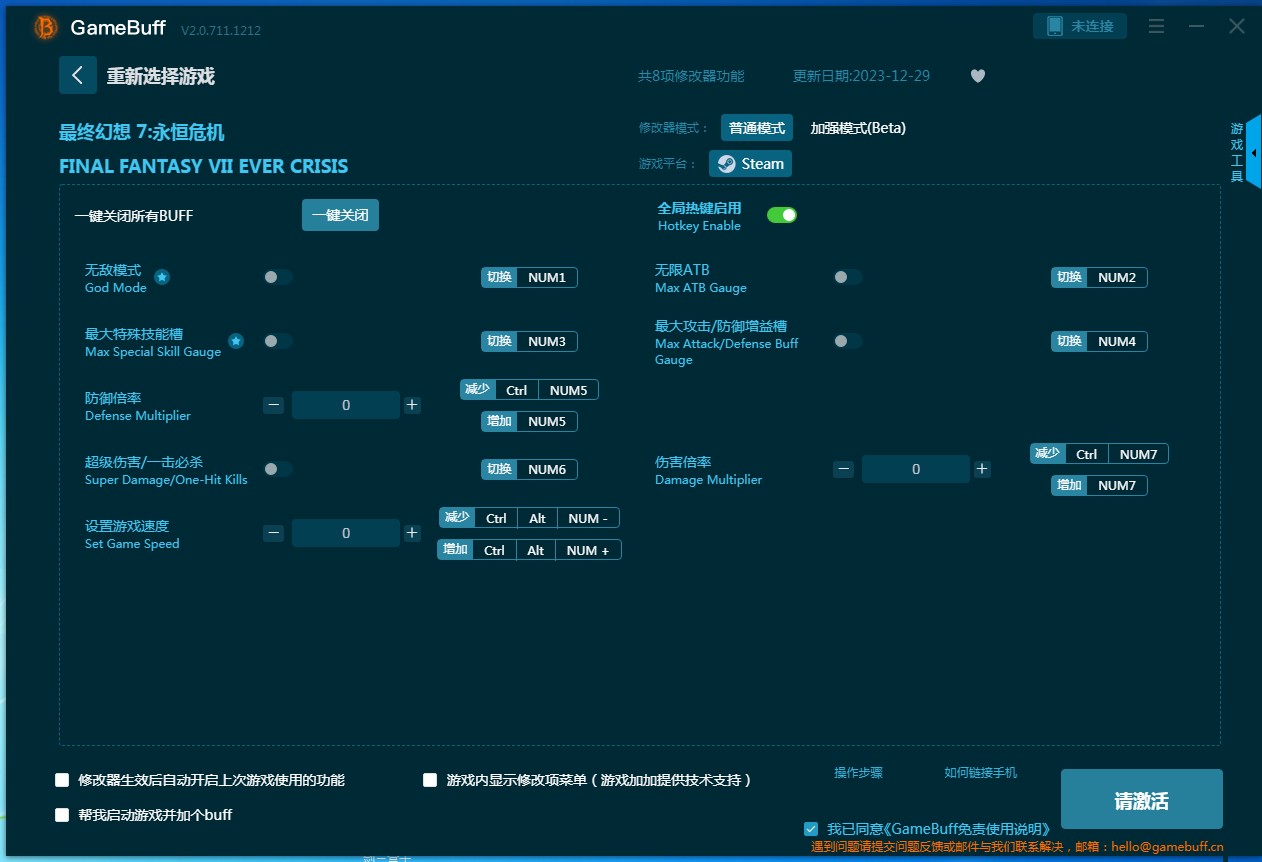Increase the Defense Multiplier with plus button
Image resolution: width=1262 pixels, height=862 pixels.
point(412,405)
